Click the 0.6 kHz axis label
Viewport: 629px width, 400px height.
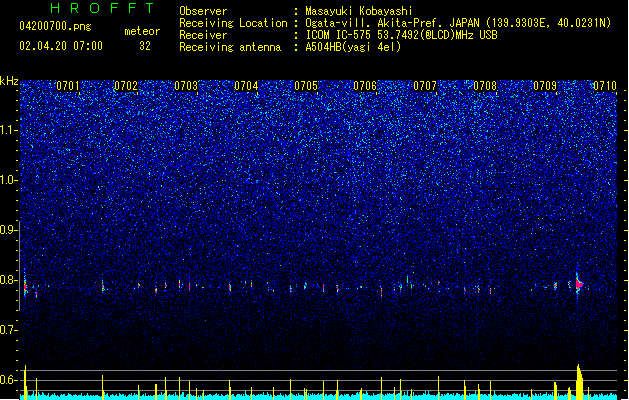[x=9, y=380]
